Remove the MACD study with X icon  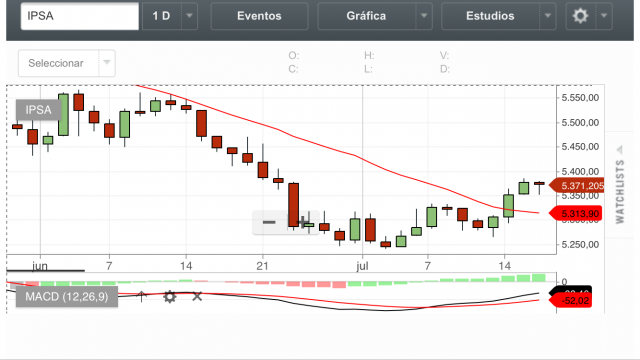pyautogui.click(x=197, y=296)
